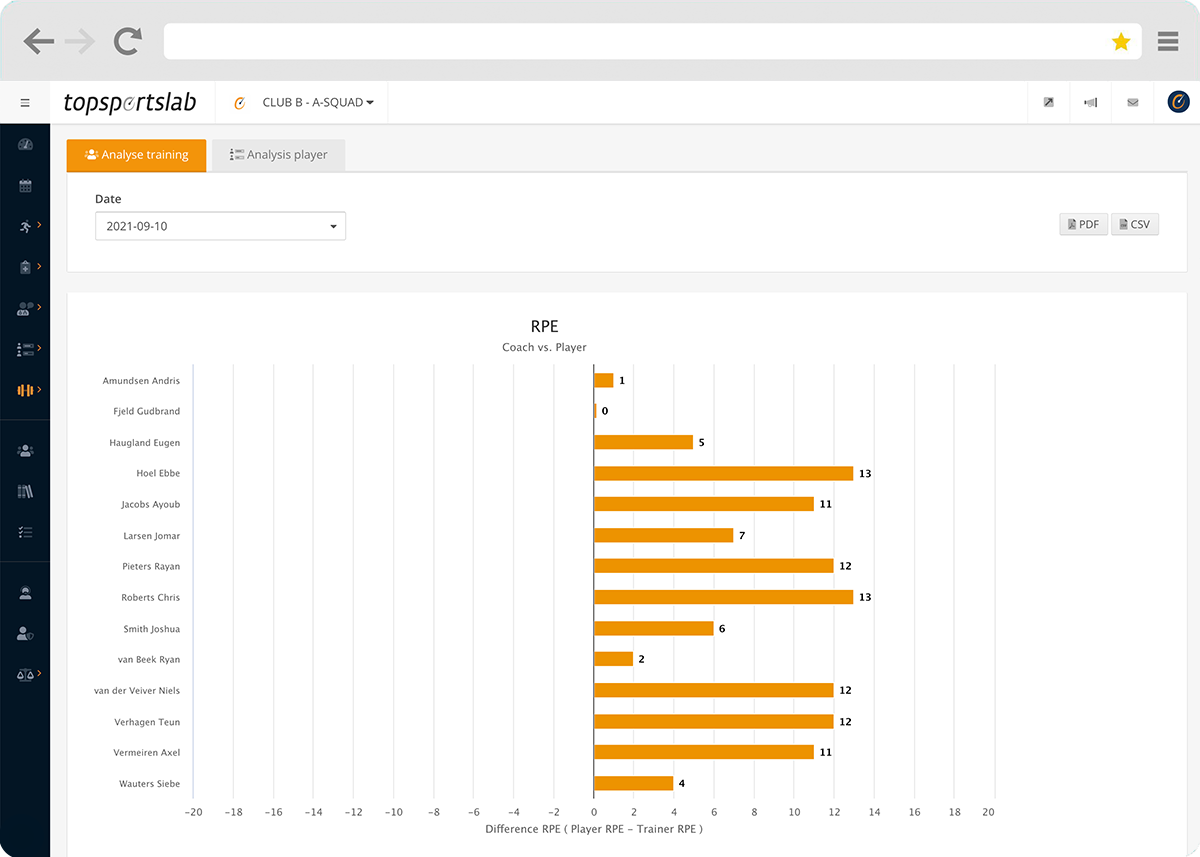Click the 'Date' field label
1200x857 pixels.
[108, 199]
